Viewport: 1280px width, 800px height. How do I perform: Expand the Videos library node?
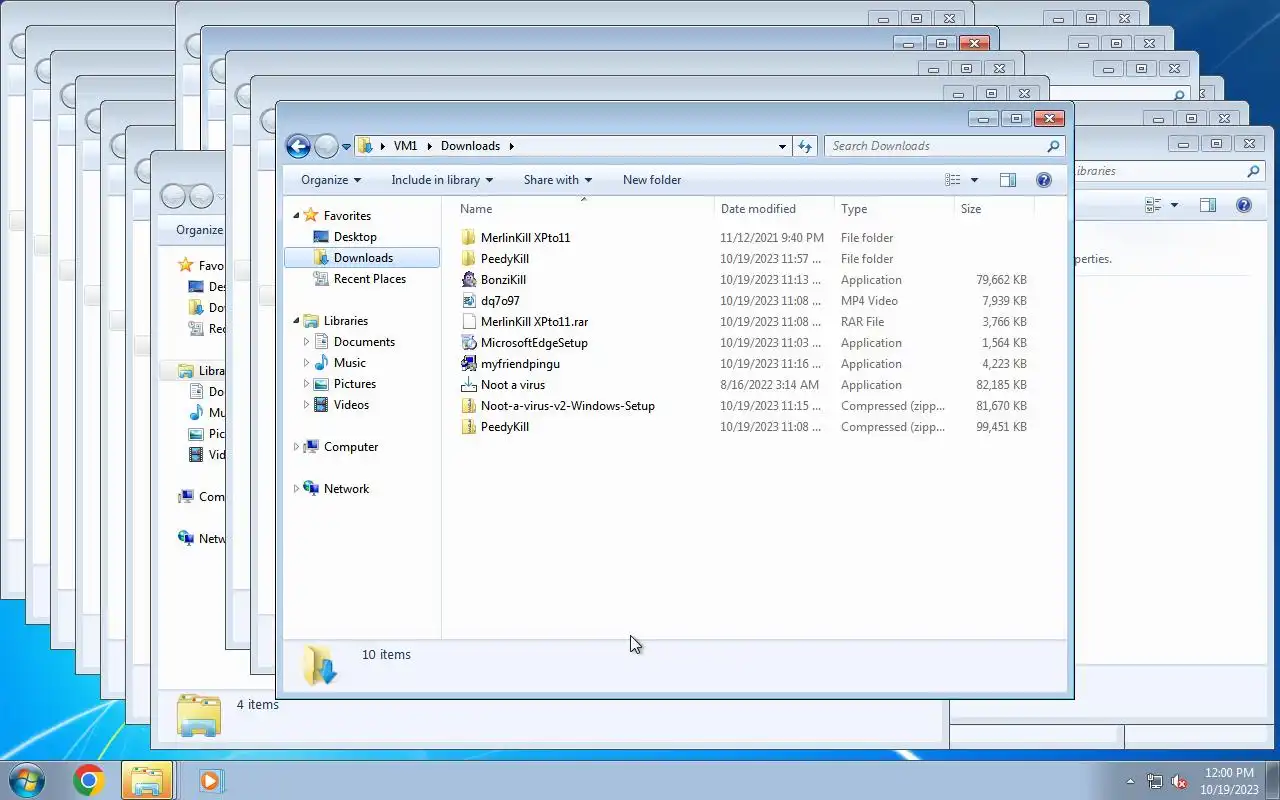point(306,405)
